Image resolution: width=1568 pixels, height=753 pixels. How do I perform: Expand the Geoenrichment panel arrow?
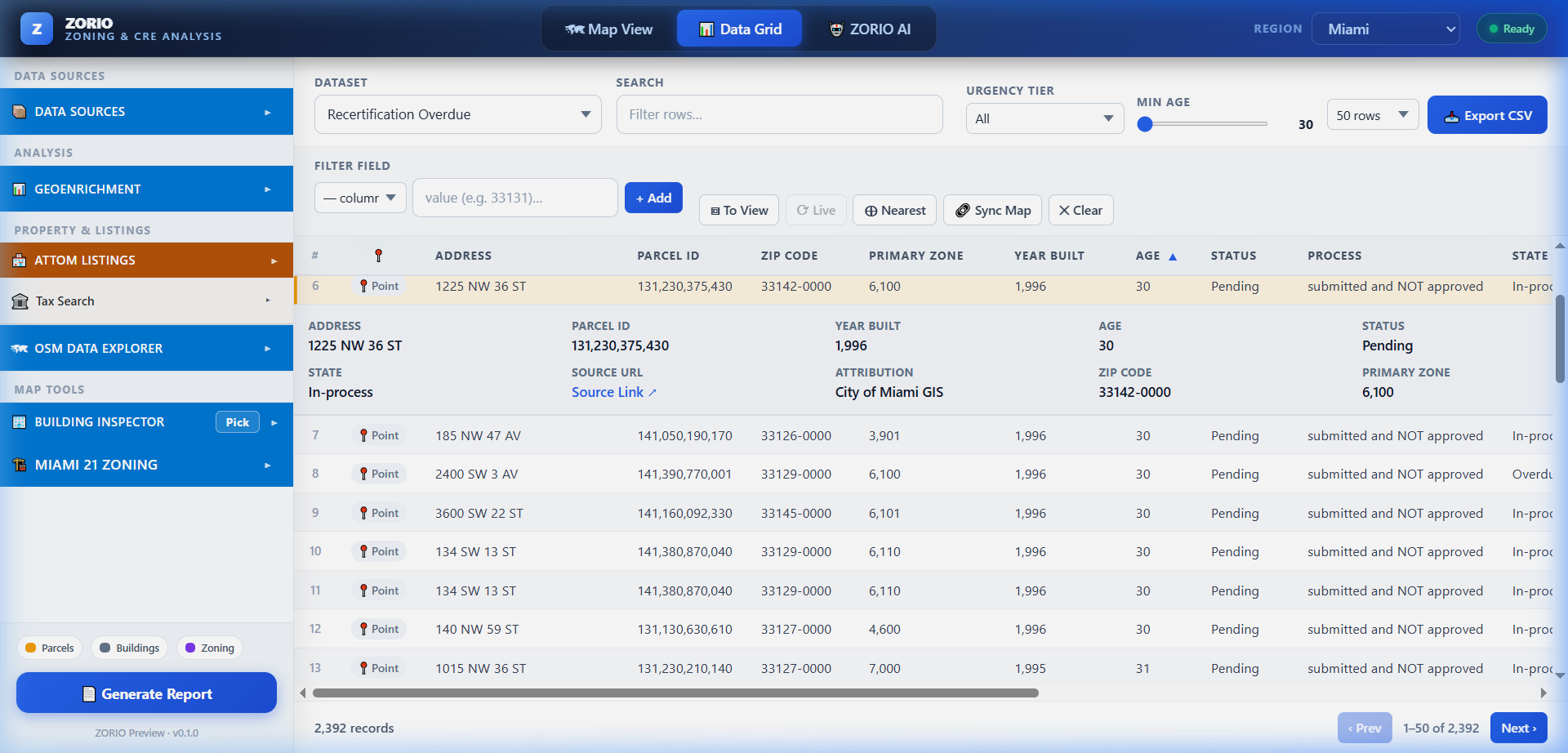[x=268, y=189]
